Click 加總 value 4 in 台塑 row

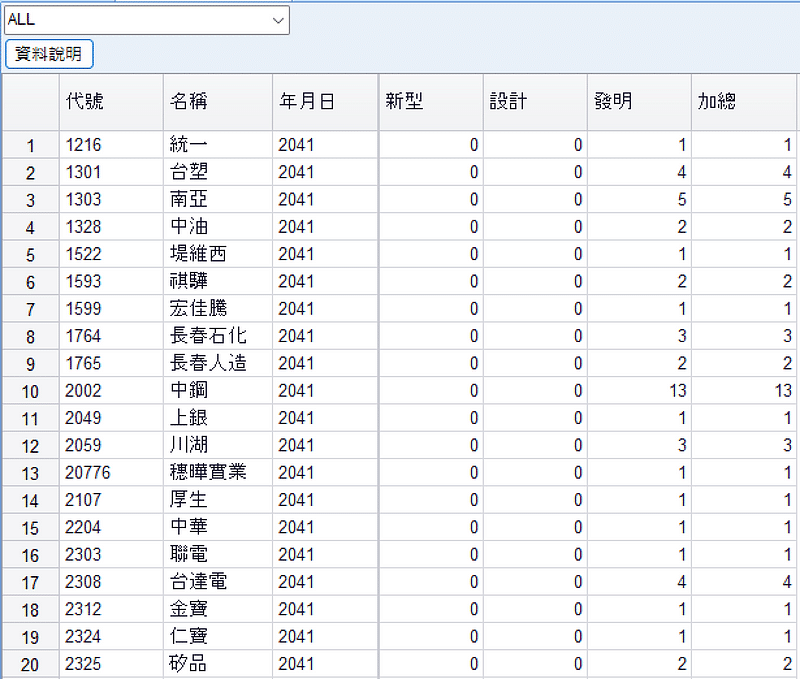pos(744,172)
